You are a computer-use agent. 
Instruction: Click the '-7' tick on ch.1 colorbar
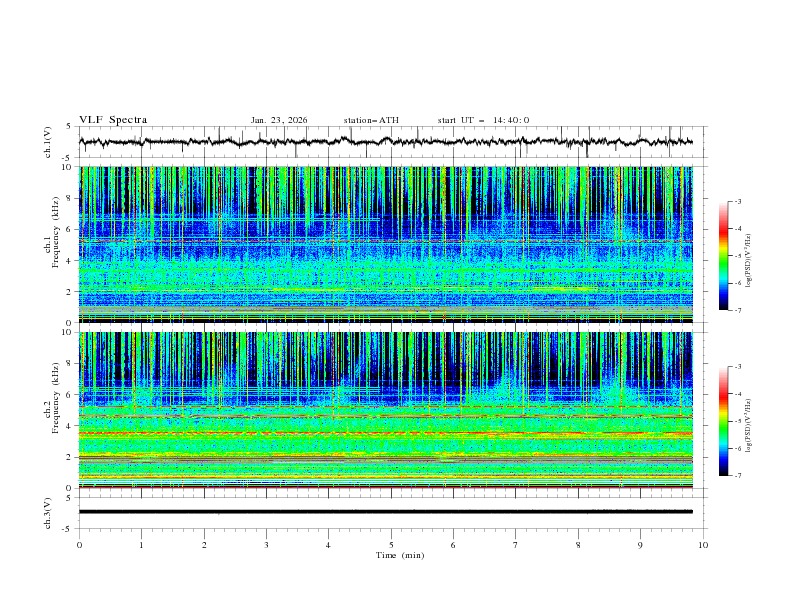(738, 310)
